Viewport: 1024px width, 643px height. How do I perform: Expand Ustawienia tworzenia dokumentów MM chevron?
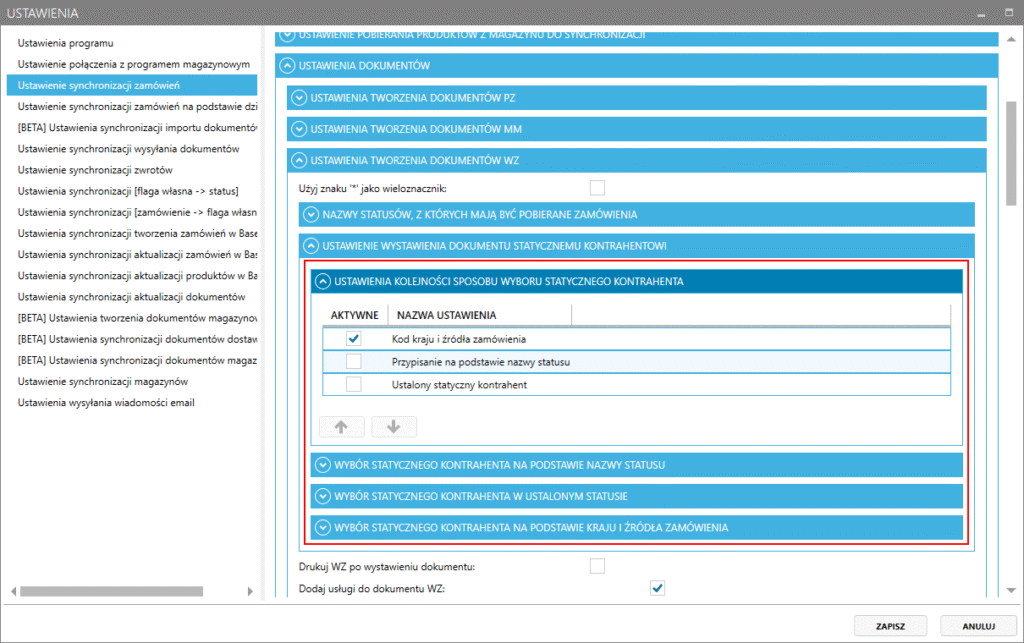point(299,129)
